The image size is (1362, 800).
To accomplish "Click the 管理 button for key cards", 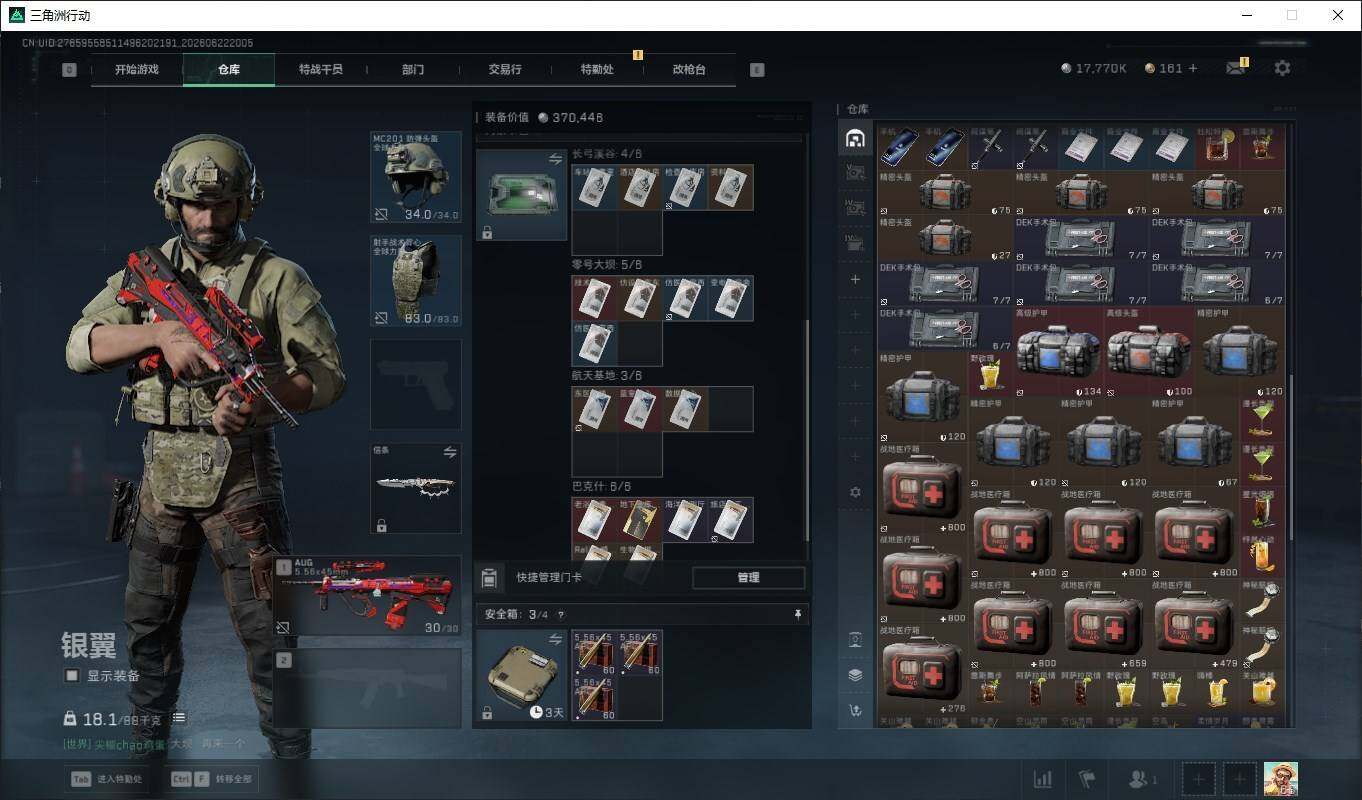I will coord(748,577).
